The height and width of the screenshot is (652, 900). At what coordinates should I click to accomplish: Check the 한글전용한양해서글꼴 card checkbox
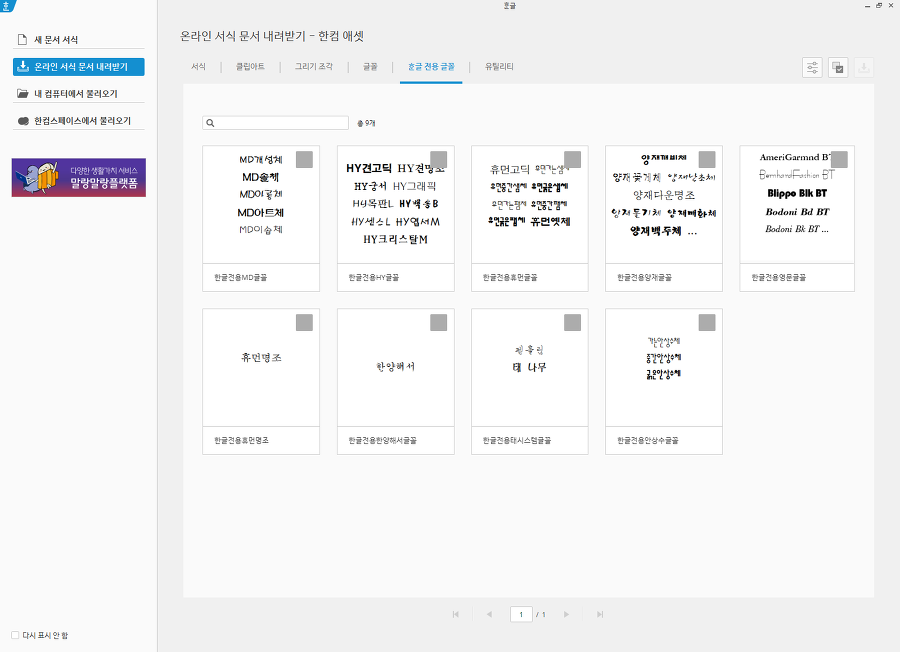tap(439, 323)
